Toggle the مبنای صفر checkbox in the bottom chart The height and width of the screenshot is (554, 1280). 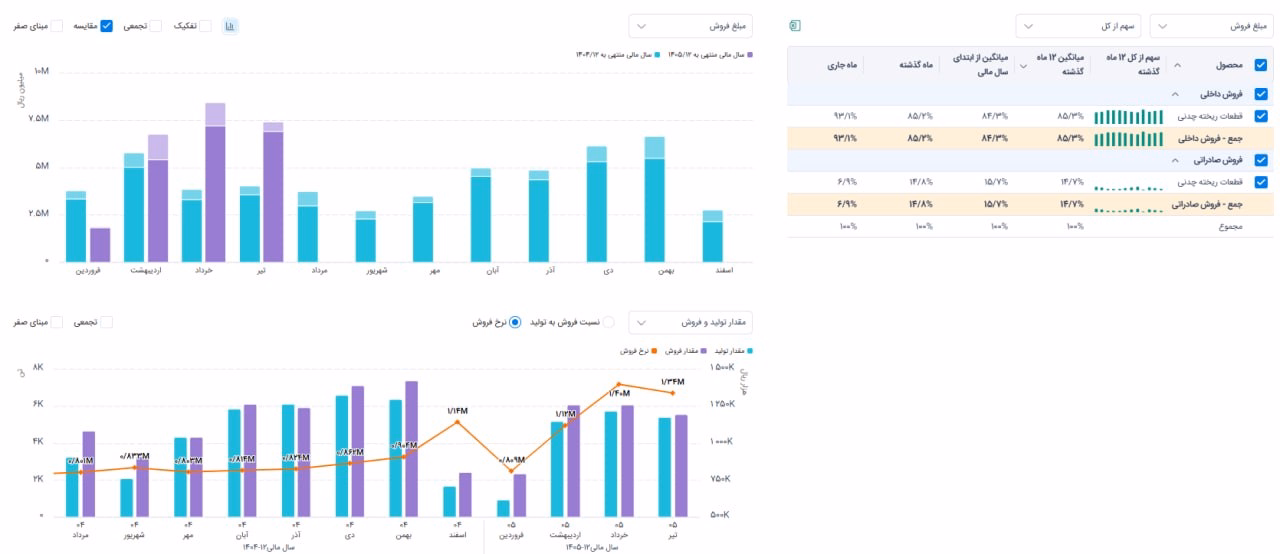pyautogui.click(x=56, y=322)
